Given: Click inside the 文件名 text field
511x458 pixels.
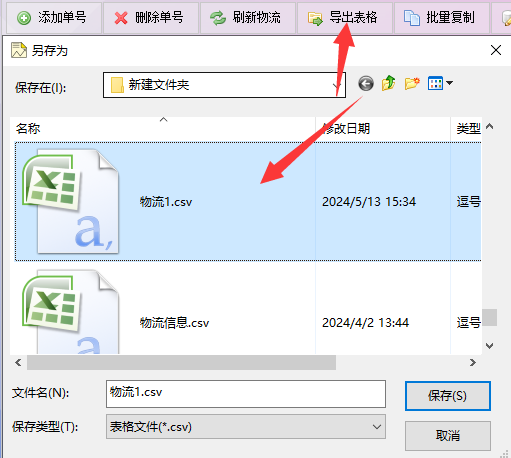Looking at the screenshot, I should click(x=246, y=394).
